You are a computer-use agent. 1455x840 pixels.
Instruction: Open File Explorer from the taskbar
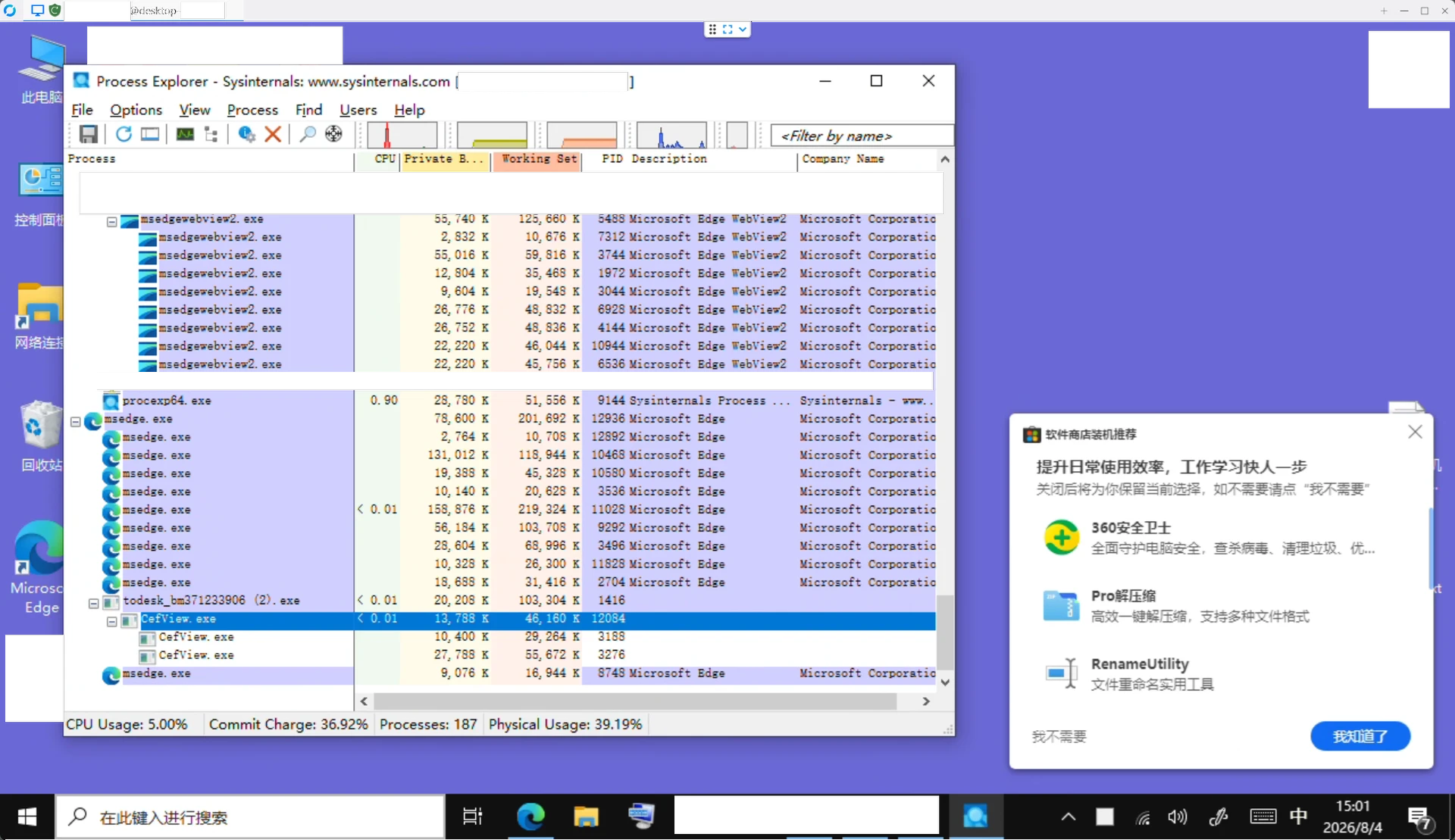point(586,817)
